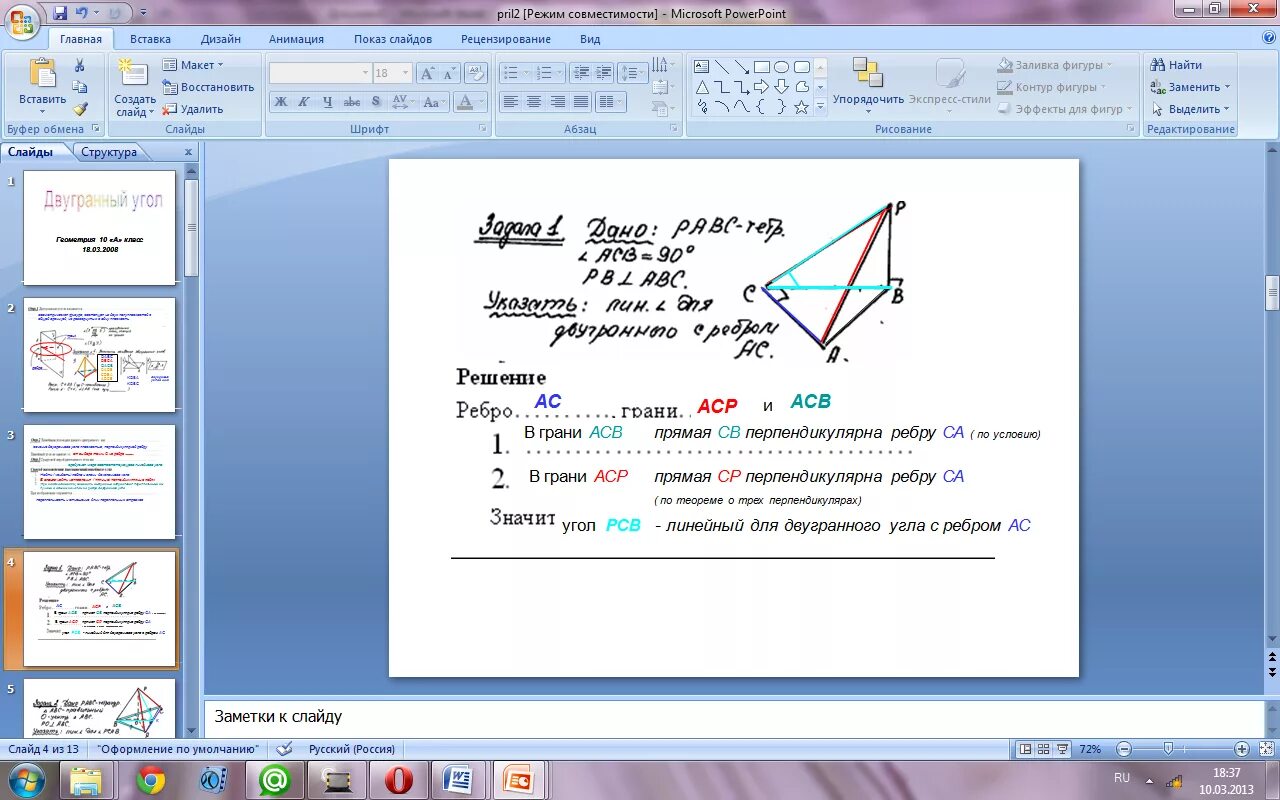Expand the Макет layout dropdown
Viewport: 1280px width, 800px height.
[x=195, y=65]
